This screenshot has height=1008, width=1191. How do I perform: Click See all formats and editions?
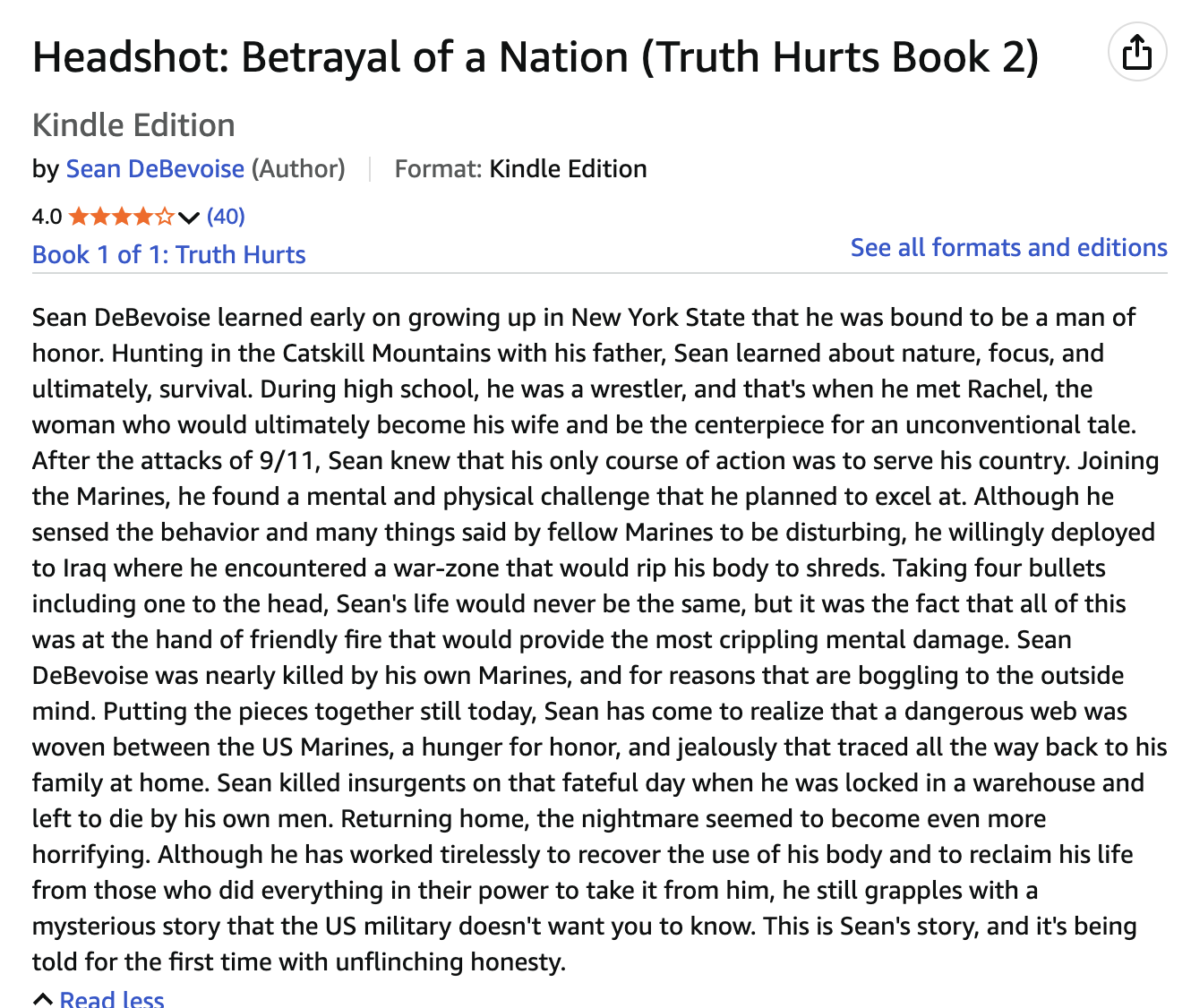coord(1009,247)
